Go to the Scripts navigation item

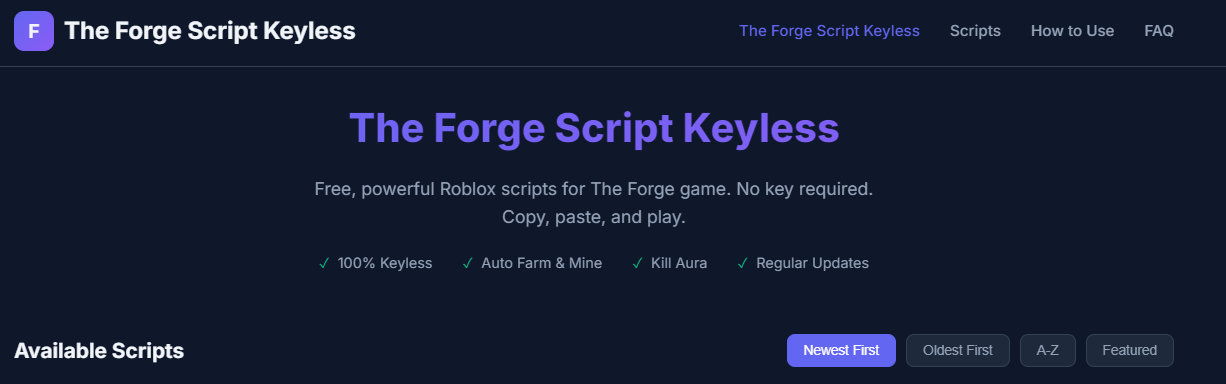pos(975,31)
